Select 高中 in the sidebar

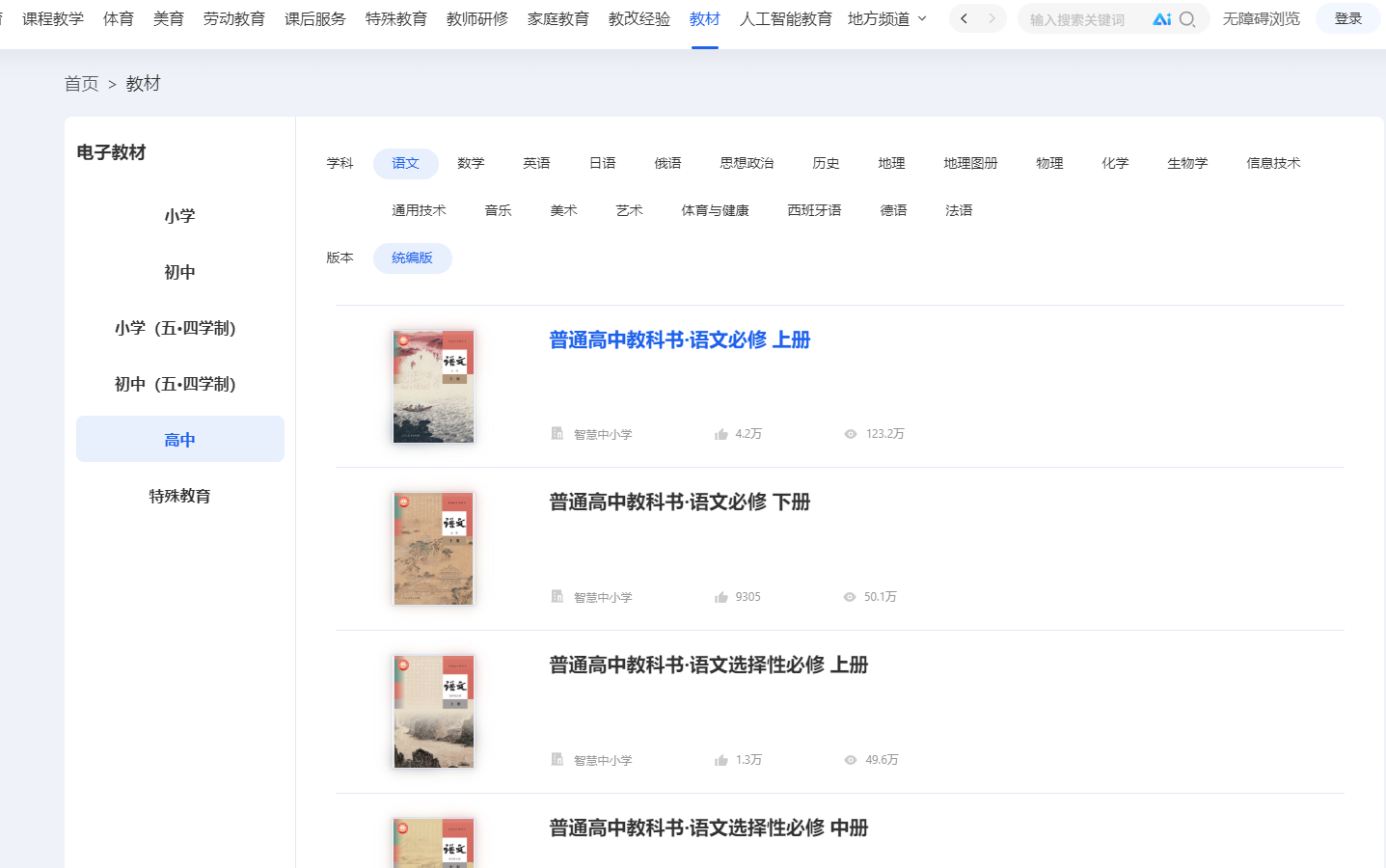179,440
